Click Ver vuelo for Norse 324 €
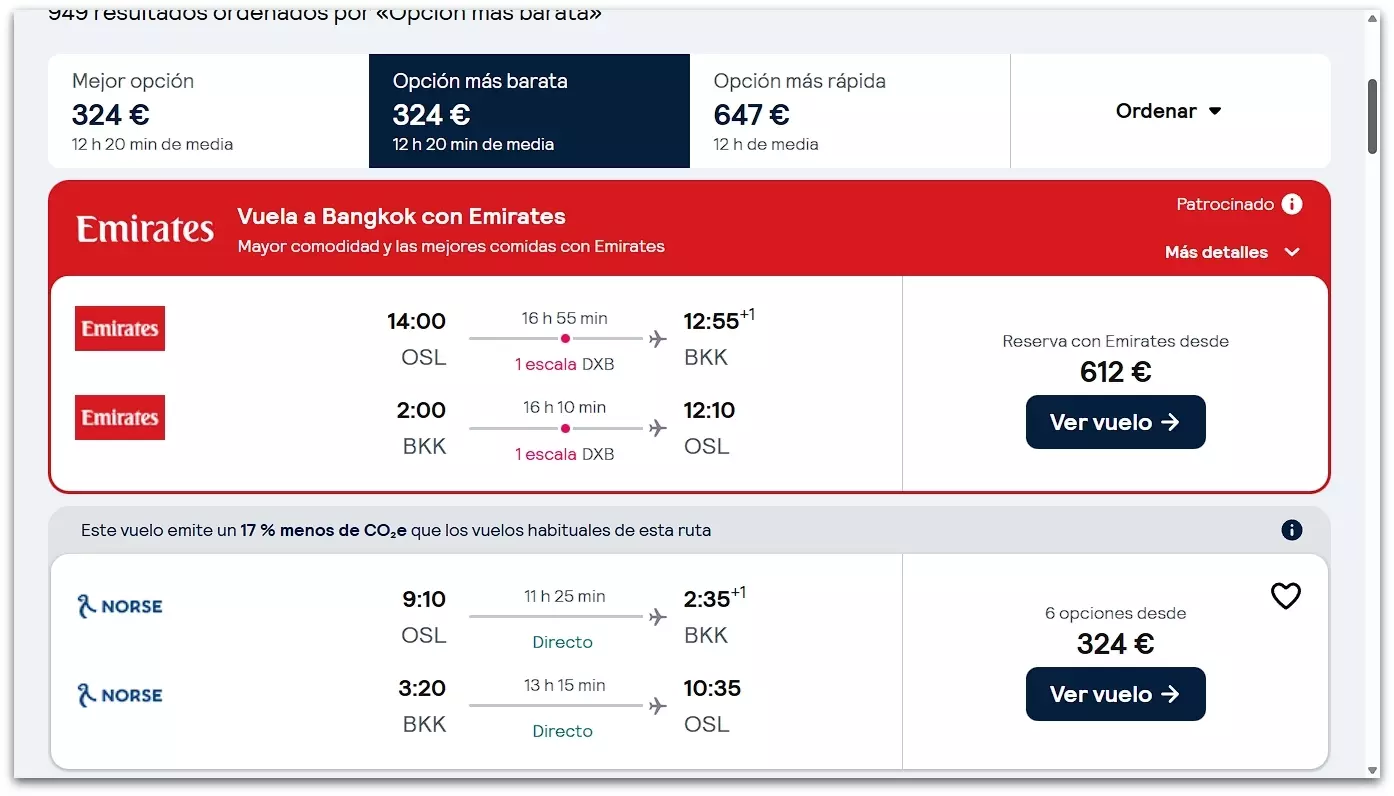 pos(1115,694)
